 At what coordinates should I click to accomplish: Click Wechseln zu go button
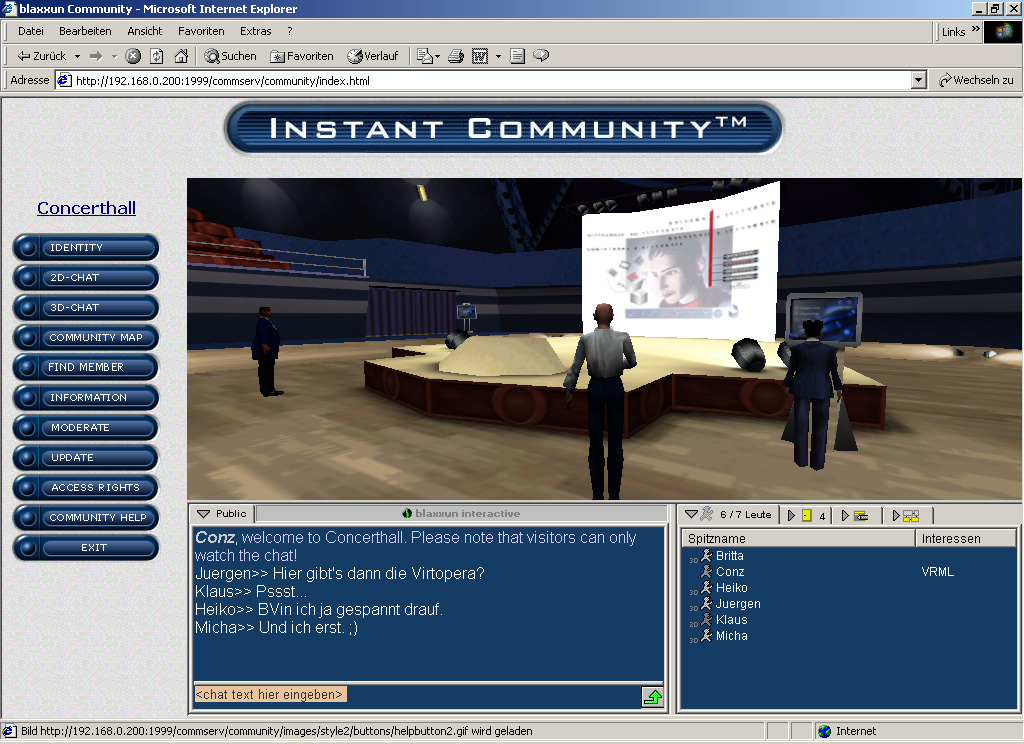[976, 80]
